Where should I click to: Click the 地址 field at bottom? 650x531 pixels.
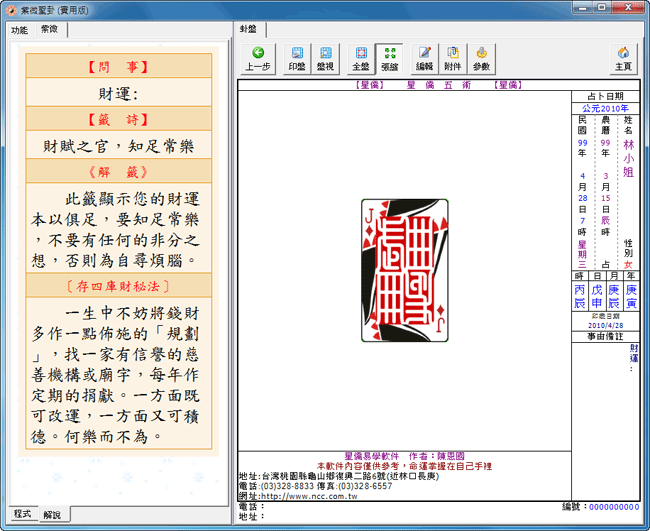pyautogui.click(x=251, y=516)
